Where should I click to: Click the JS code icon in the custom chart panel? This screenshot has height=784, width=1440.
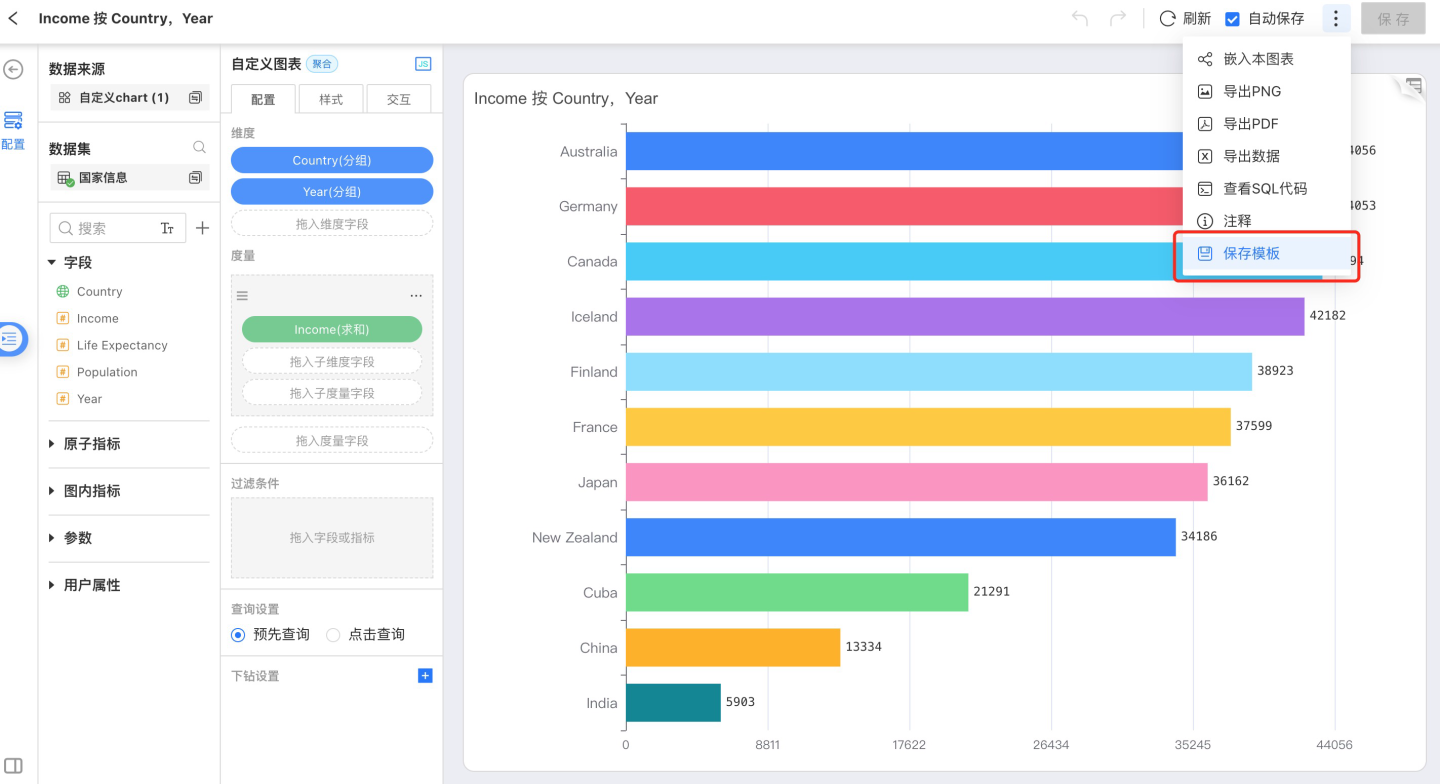coord(423,64)
